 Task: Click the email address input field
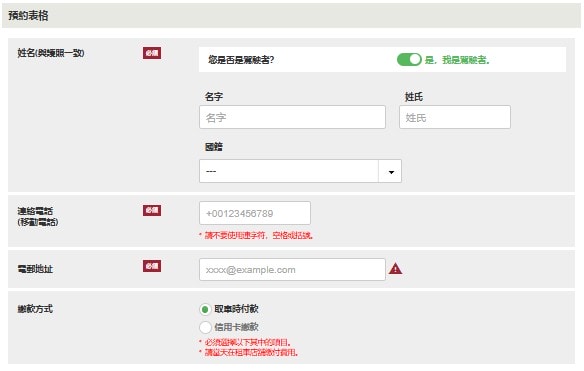(292, 269)
